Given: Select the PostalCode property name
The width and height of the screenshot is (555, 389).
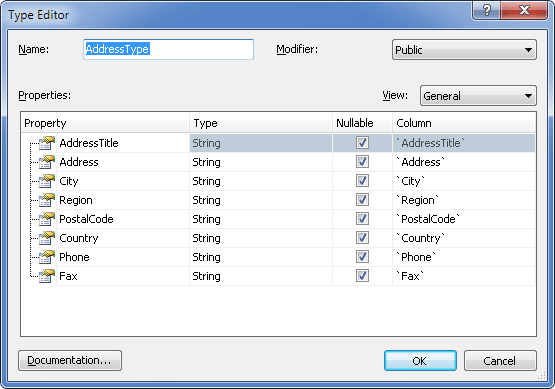Looking at the screenshot, I should (86, 219).
